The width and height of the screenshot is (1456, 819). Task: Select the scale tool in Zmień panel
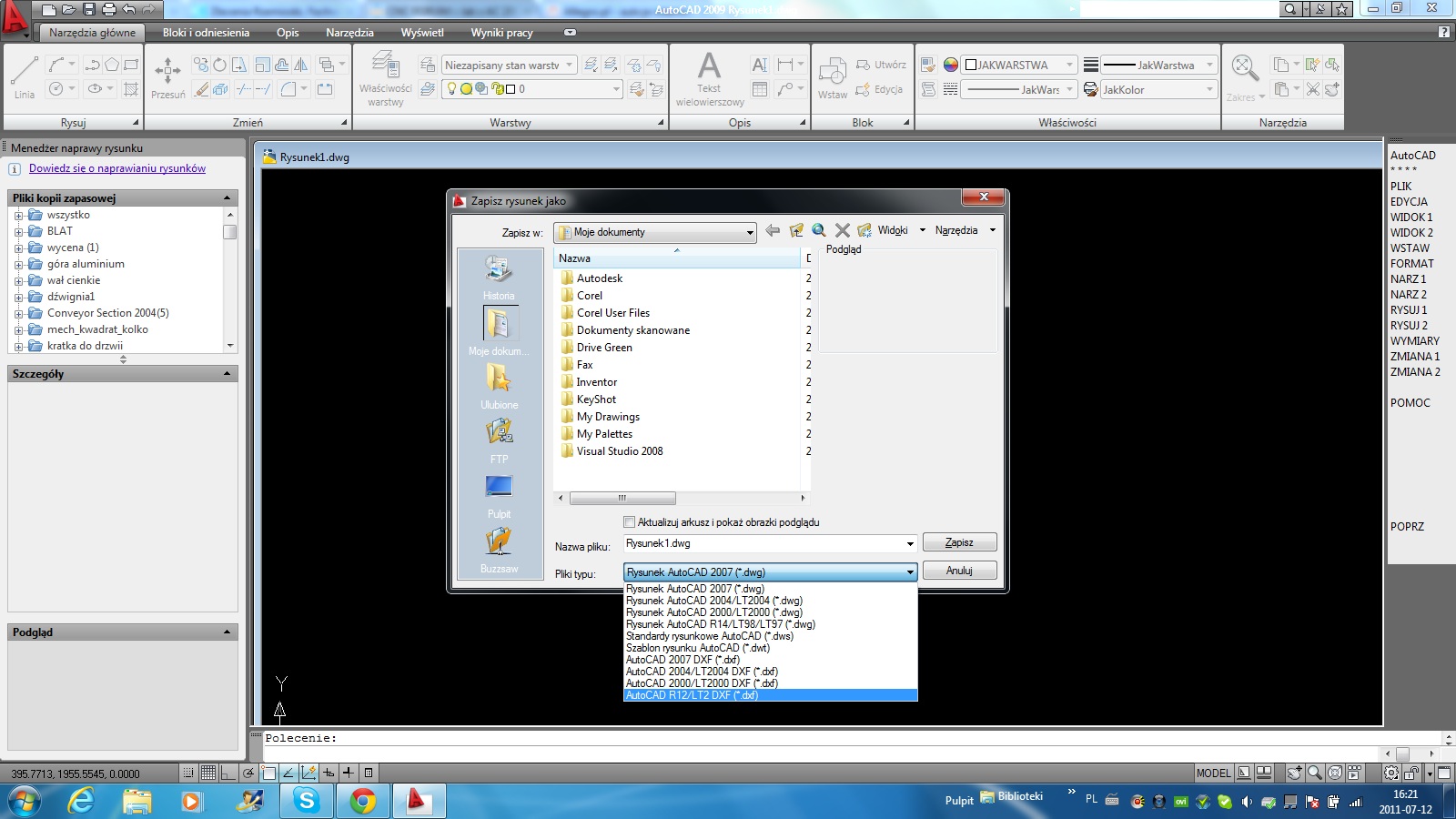262,65
